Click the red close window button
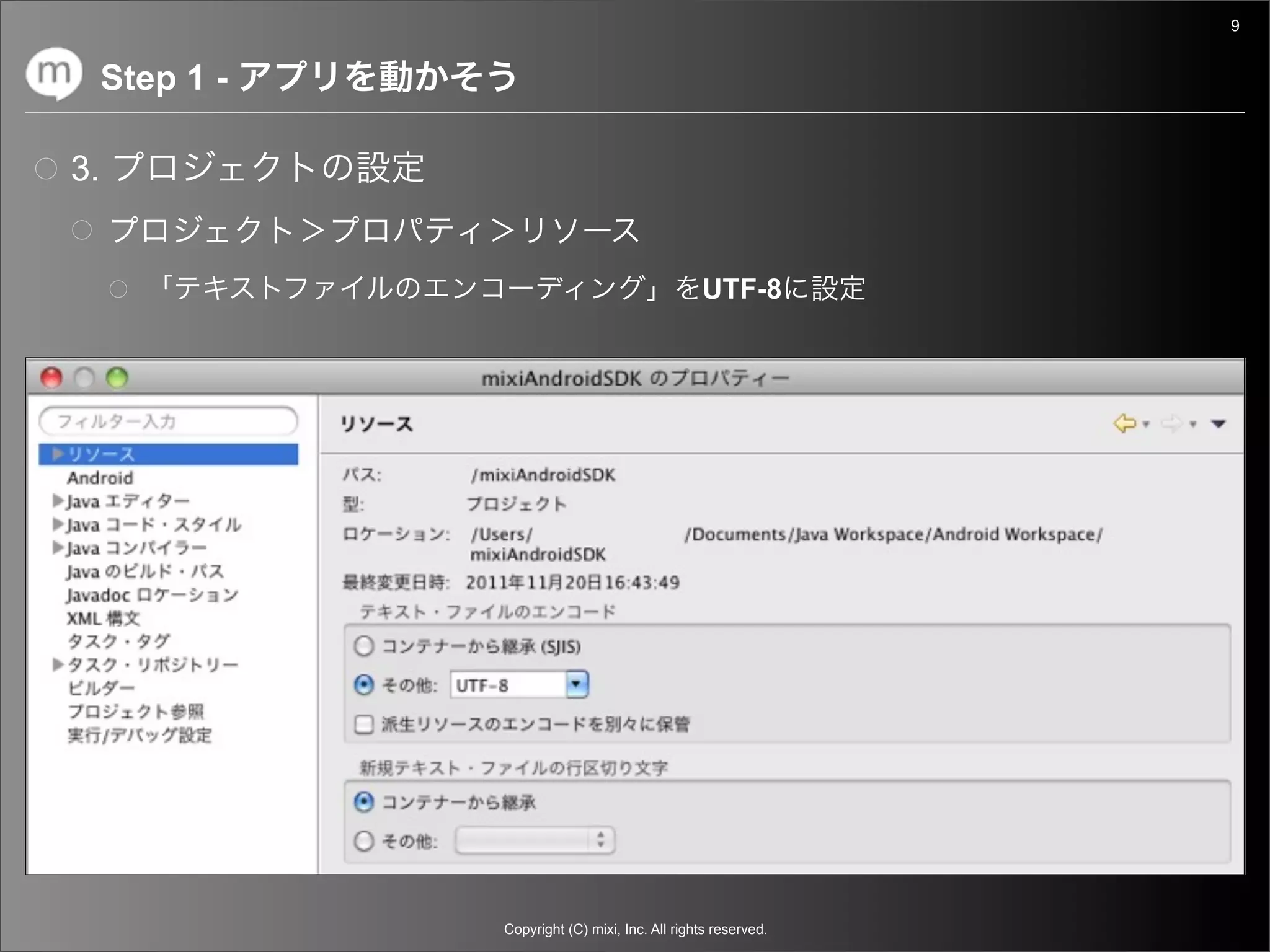This screenshot has height=952, width=1270. tap(51, 377)
